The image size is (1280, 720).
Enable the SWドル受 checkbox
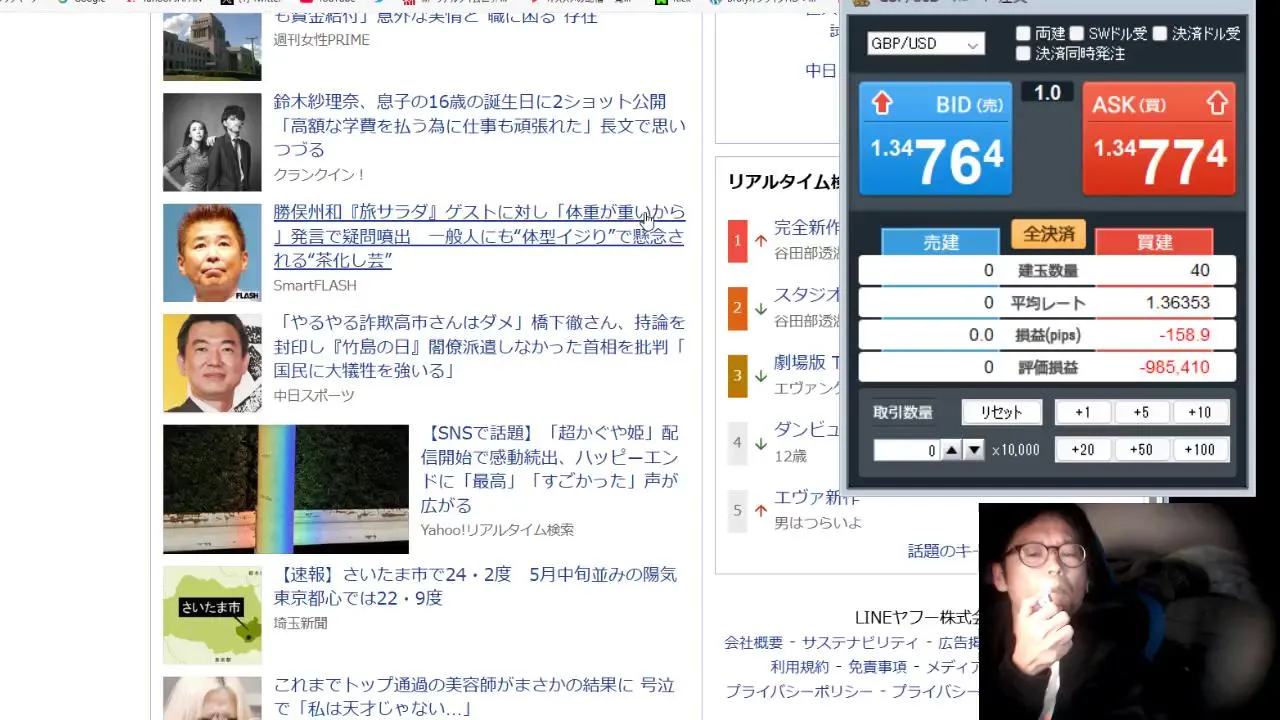point(1077,33)
